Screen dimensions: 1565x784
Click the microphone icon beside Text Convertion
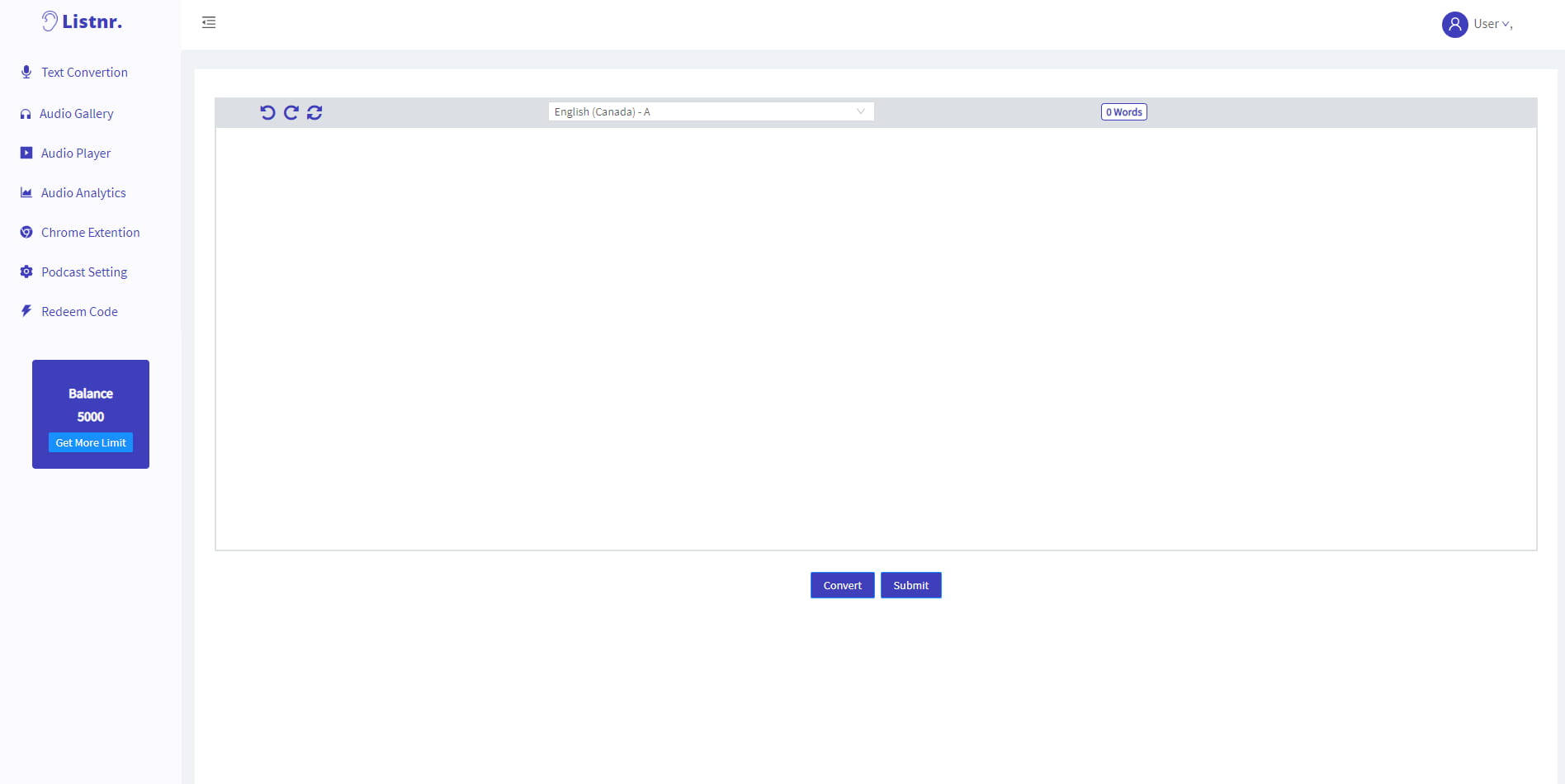[x=26, y=72]
